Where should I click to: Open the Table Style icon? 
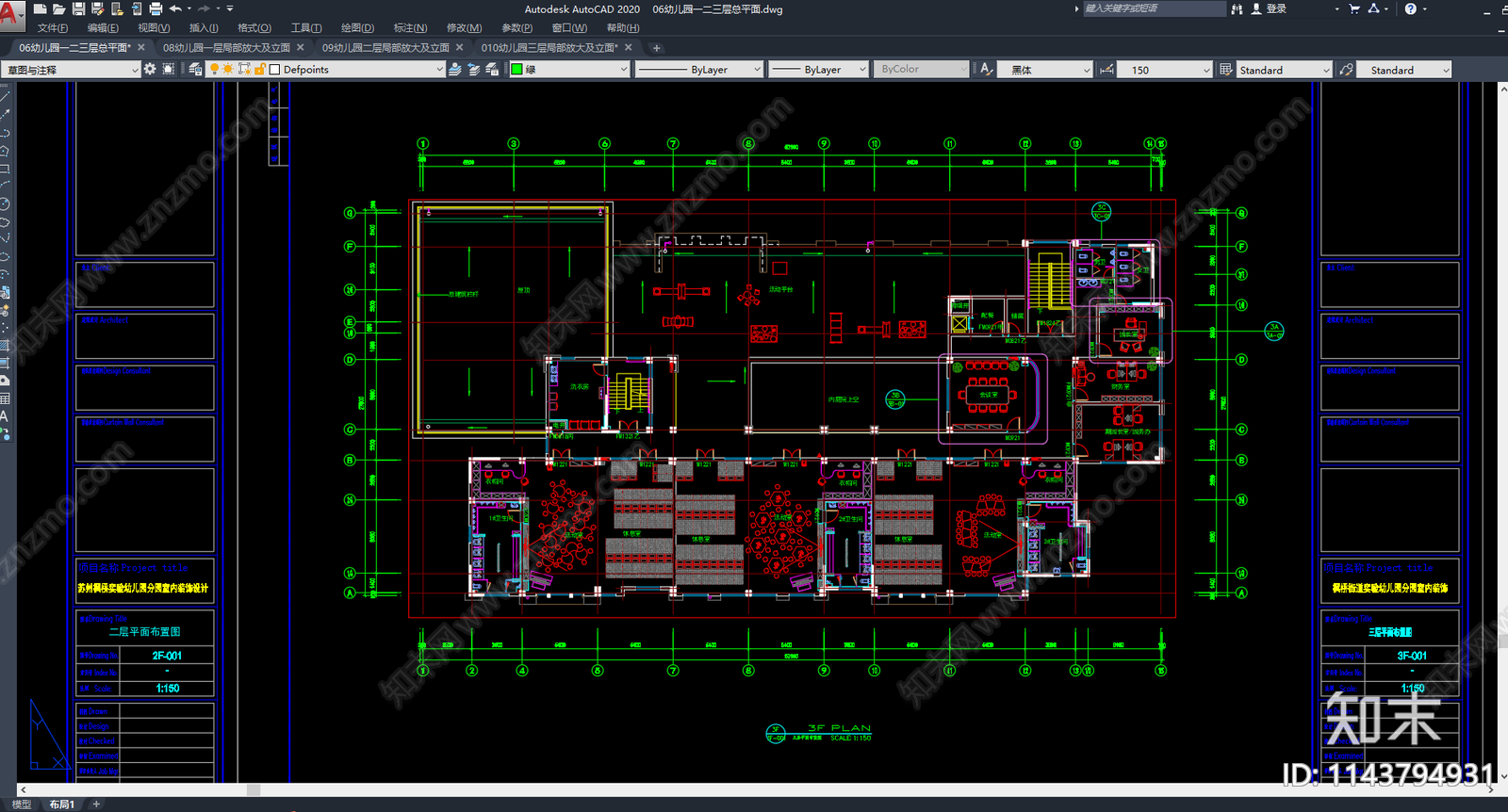[x=1226, y=70]
